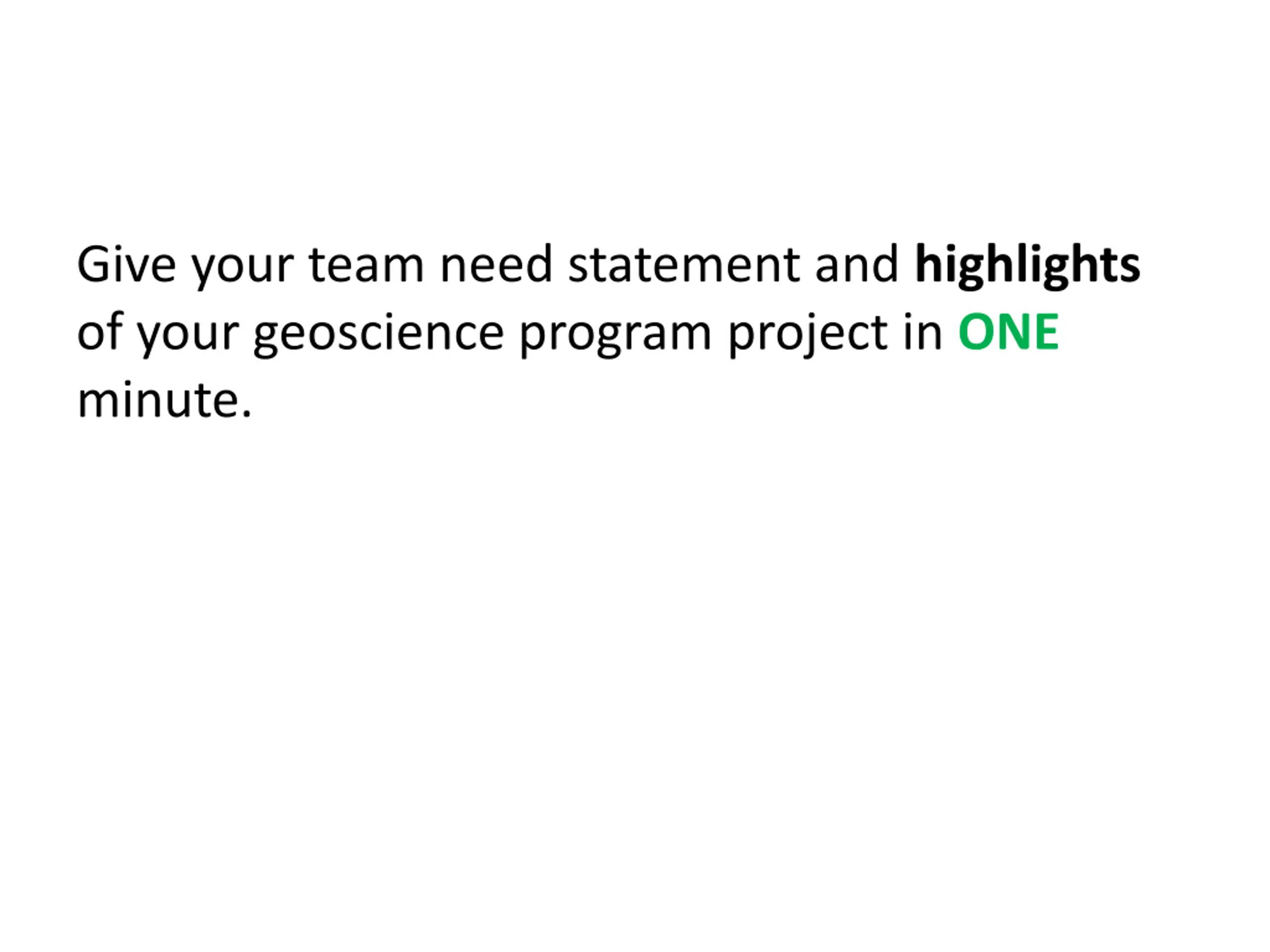Click the bold letter "h" starting "highlights"
Viewport: 1270px width, 952px height.
pyautogui.click(x=927, y=265)
